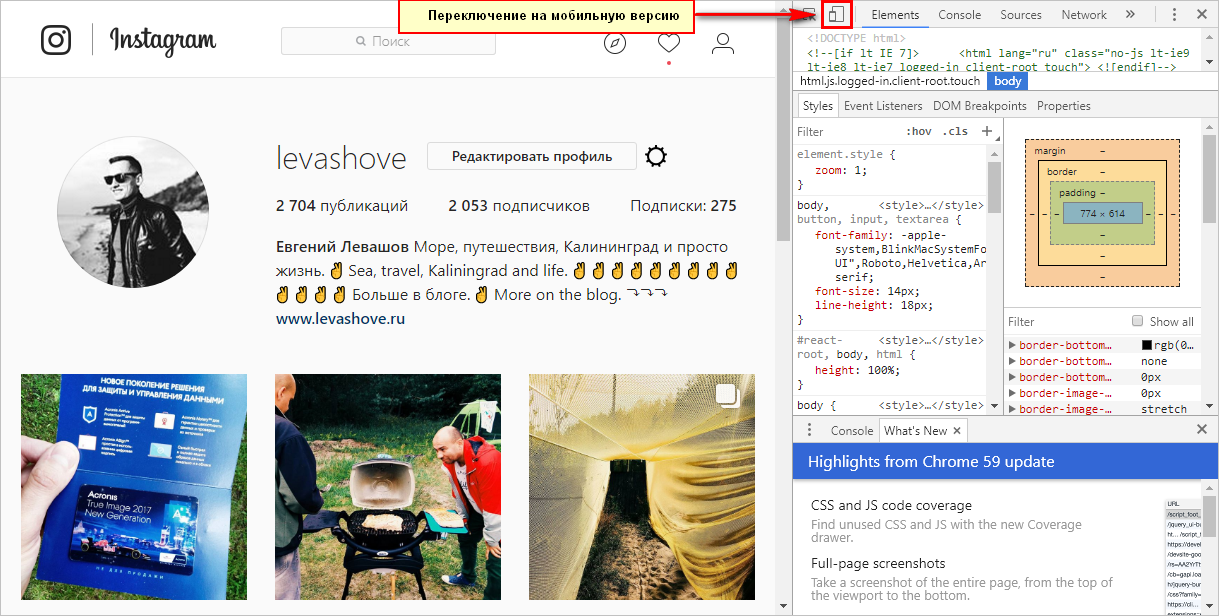Click the zoom: 1 property in element.style
The width and height of the screenshot is (1219, 616).
(x=841, y=170)
